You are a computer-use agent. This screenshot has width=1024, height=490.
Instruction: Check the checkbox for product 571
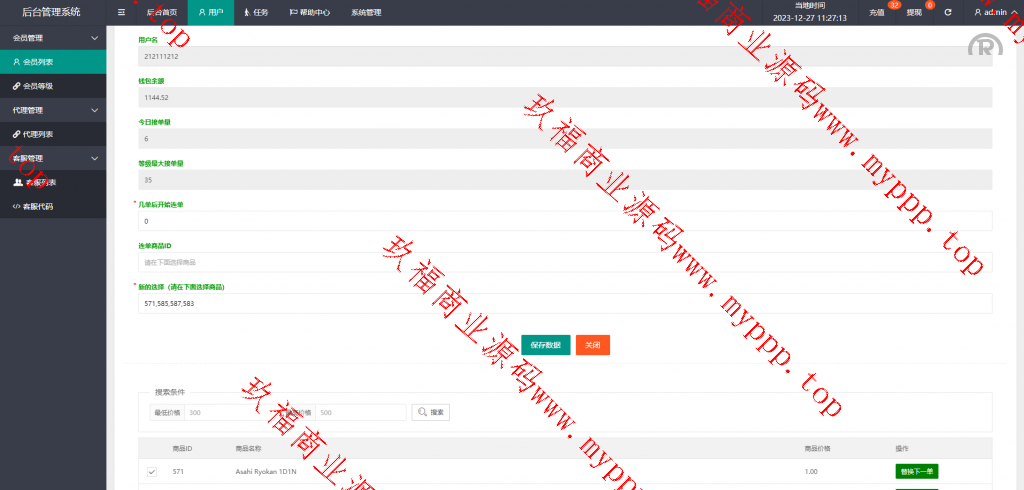(x=152, y=471)
